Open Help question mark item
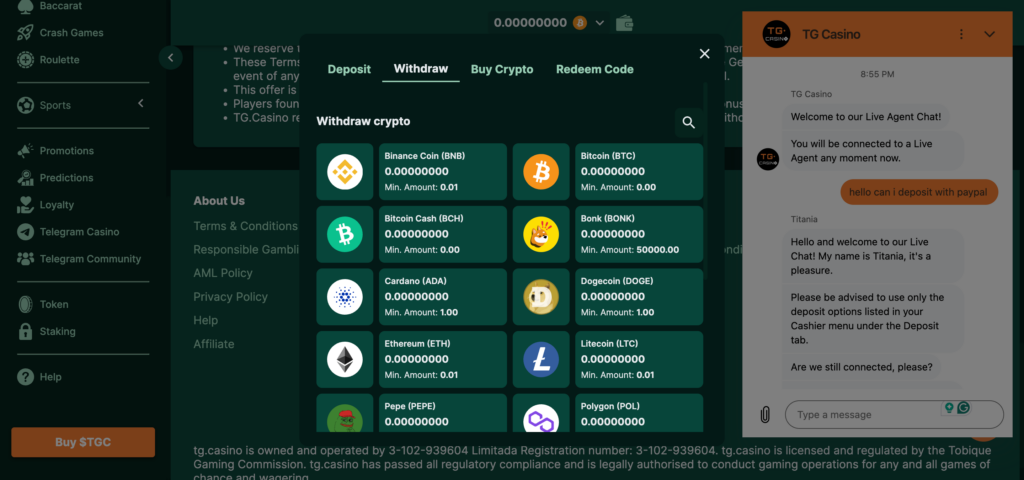The height and width of the screenshot is (480, 1024). (x=39, y=377)
